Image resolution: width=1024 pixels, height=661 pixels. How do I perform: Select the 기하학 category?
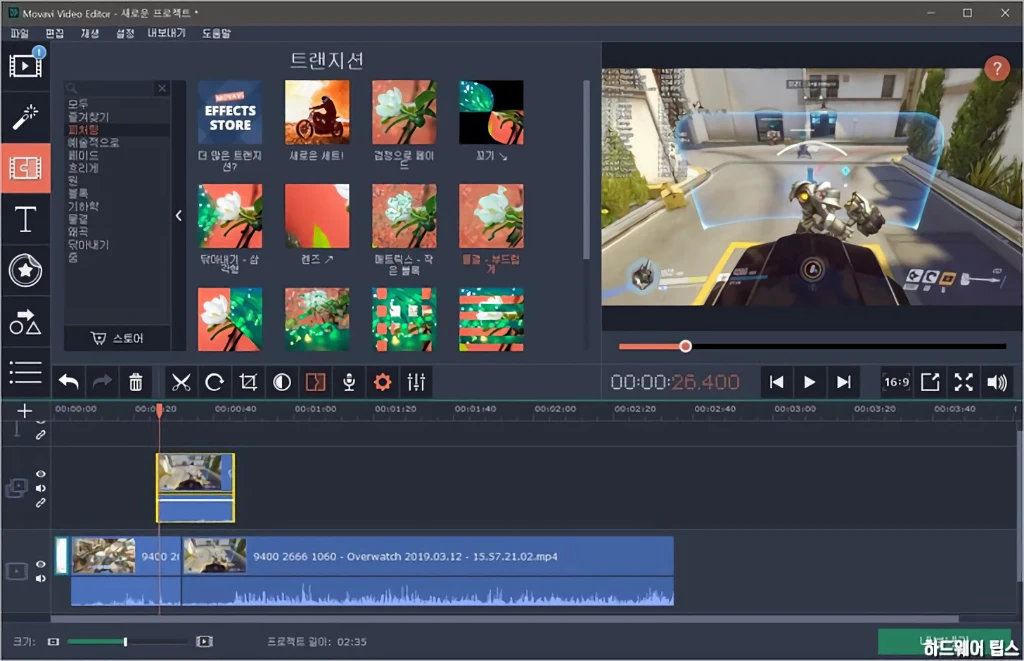pos(83,206)
